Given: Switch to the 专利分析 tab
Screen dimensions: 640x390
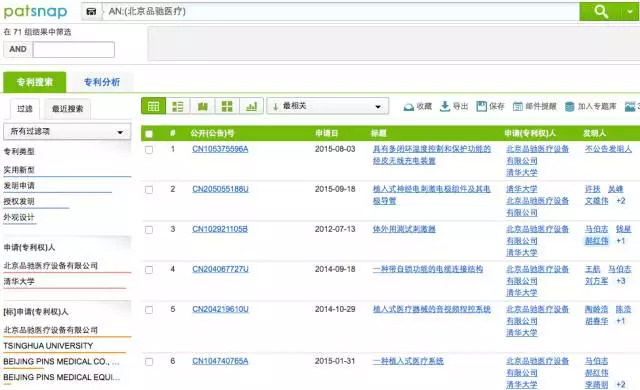Looking at the screenshot, I should [x=102, y=82].
